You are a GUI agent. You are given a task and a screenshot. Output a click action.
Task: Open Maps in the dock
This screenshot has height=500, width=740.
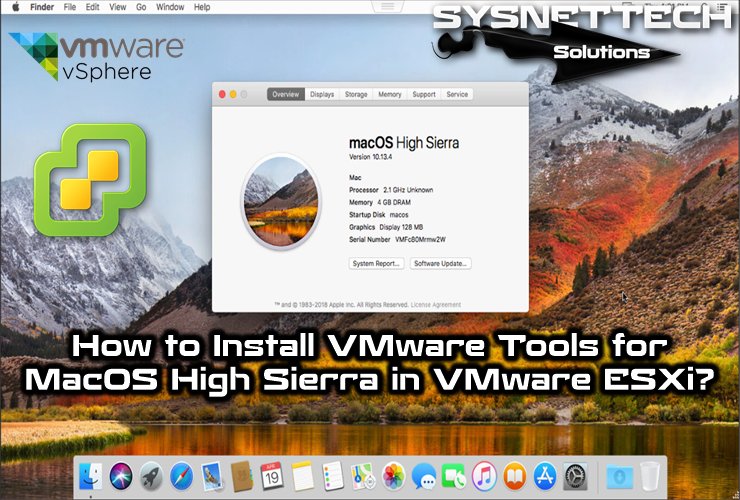[x=363, y=476]
